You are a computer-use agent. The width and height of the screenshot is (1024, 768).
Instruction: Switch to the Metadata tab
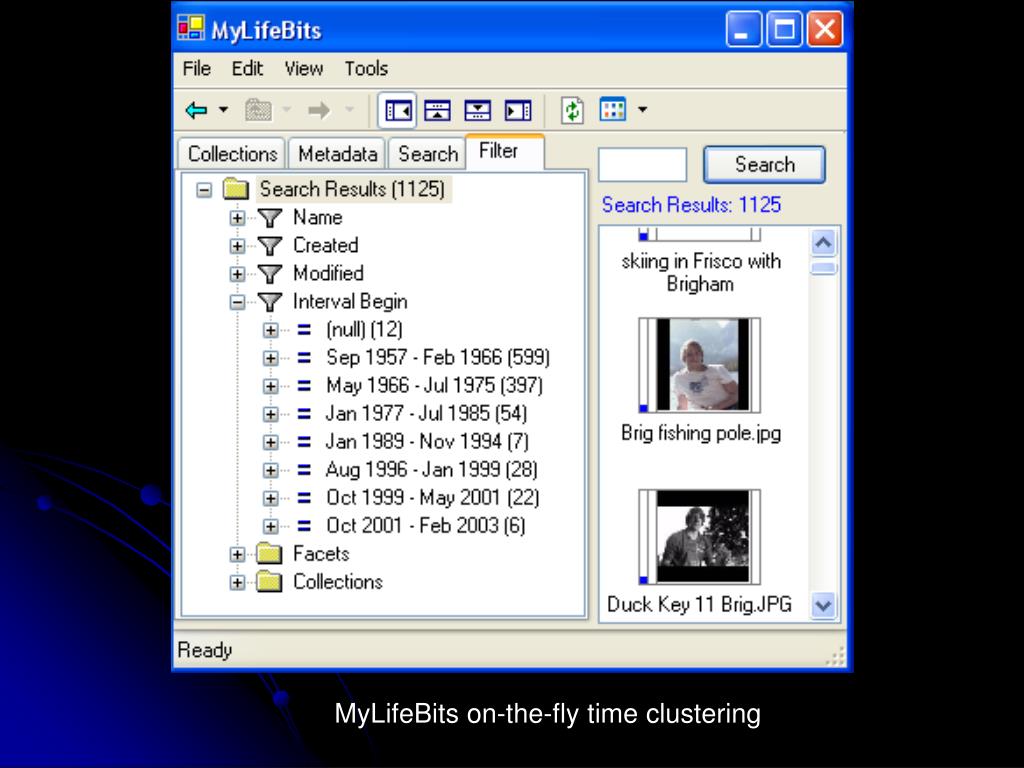coord(338,154)
